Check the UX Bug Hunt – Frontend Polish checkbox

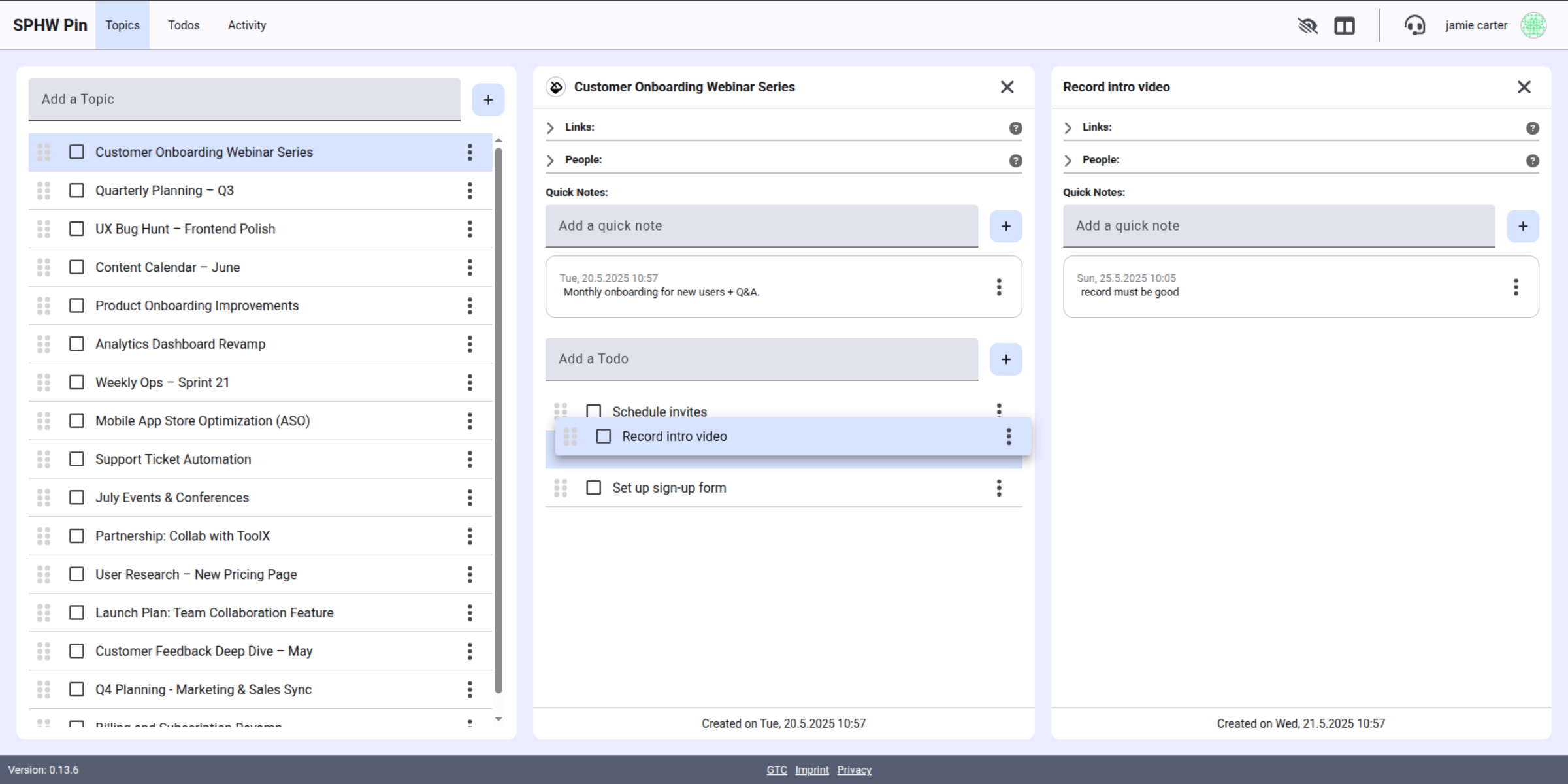click(x=77, y=229)
